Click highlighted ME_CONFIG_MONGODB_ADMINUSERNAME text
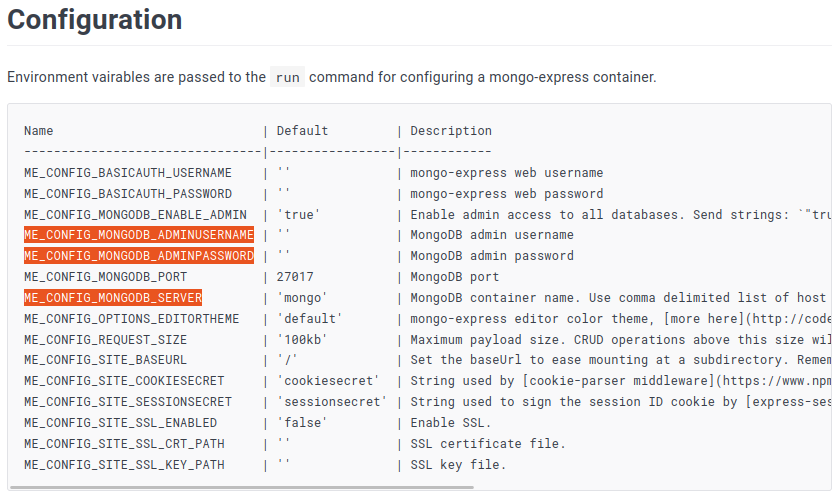The height and width of the screenshot is (496, 838). pyautogui.click(x=139, y=235)
